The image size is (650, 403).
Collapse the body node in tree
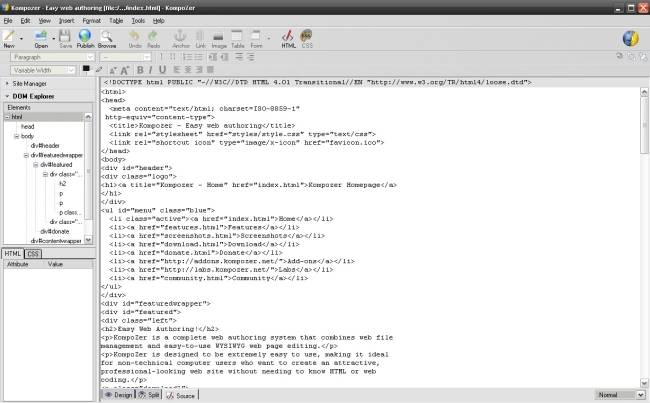(17, 136)
